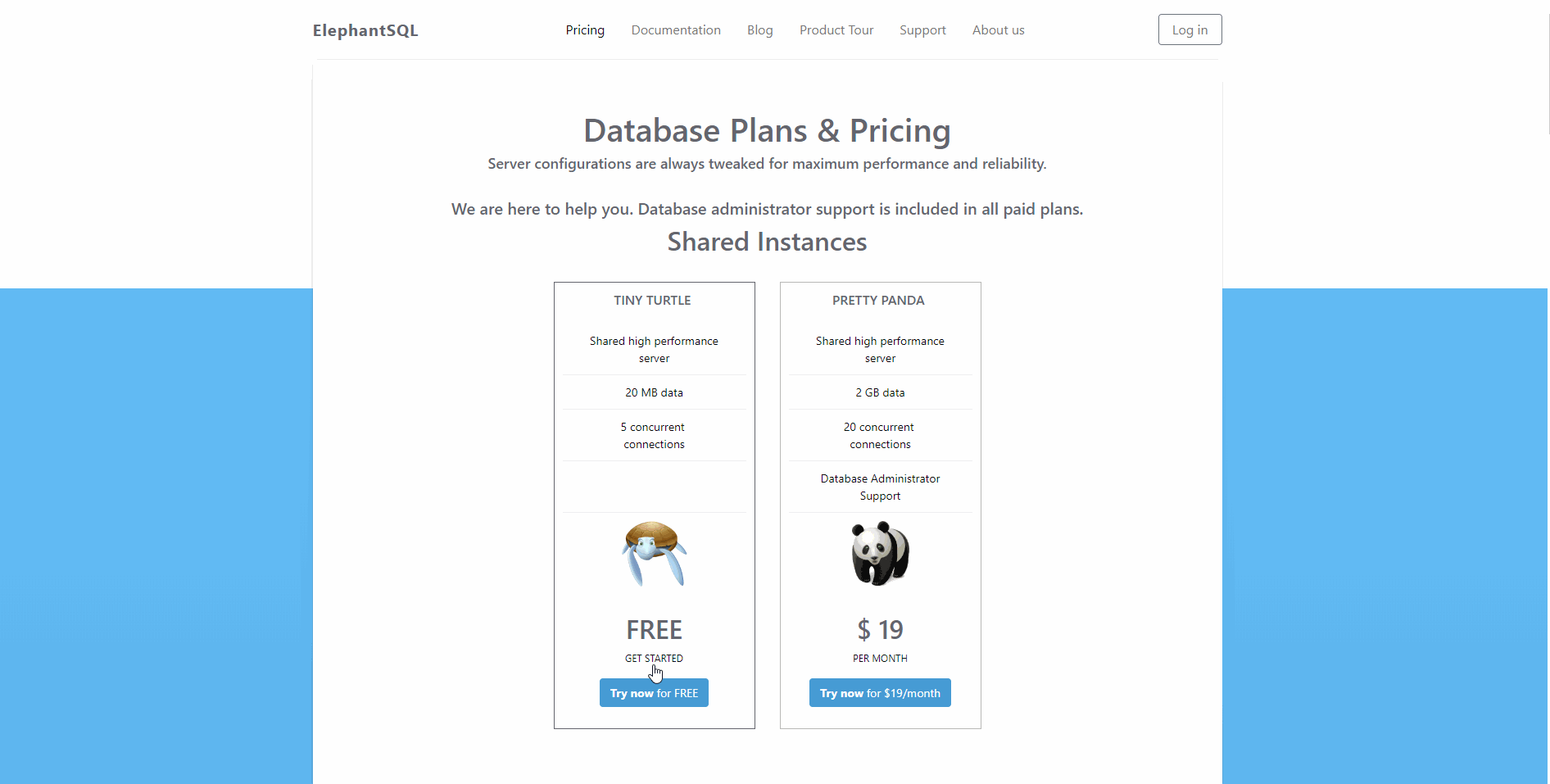Screen dimensions: 1550x784
Task: Navigate to the Blog
Action: [x=759, y=29]
